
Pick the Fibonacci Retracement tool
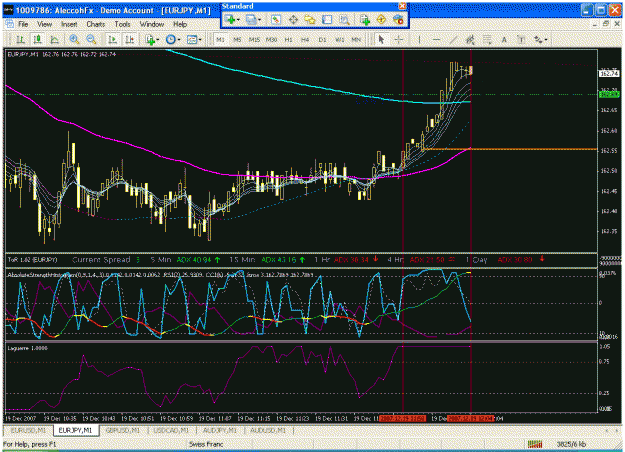pos(487,39)
